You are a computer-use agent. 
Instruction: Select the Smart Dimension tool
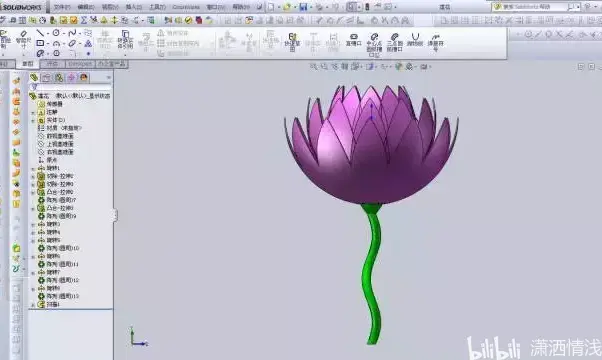pos(23,39)
